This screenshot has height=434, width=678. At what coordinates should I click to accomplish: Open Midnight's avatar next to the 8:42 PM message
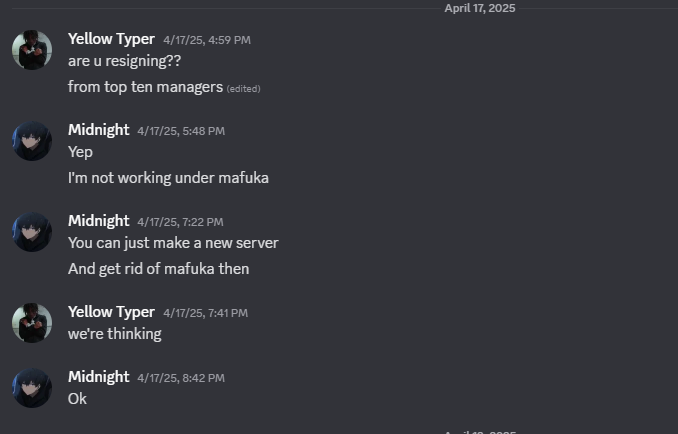pos(32,388)
